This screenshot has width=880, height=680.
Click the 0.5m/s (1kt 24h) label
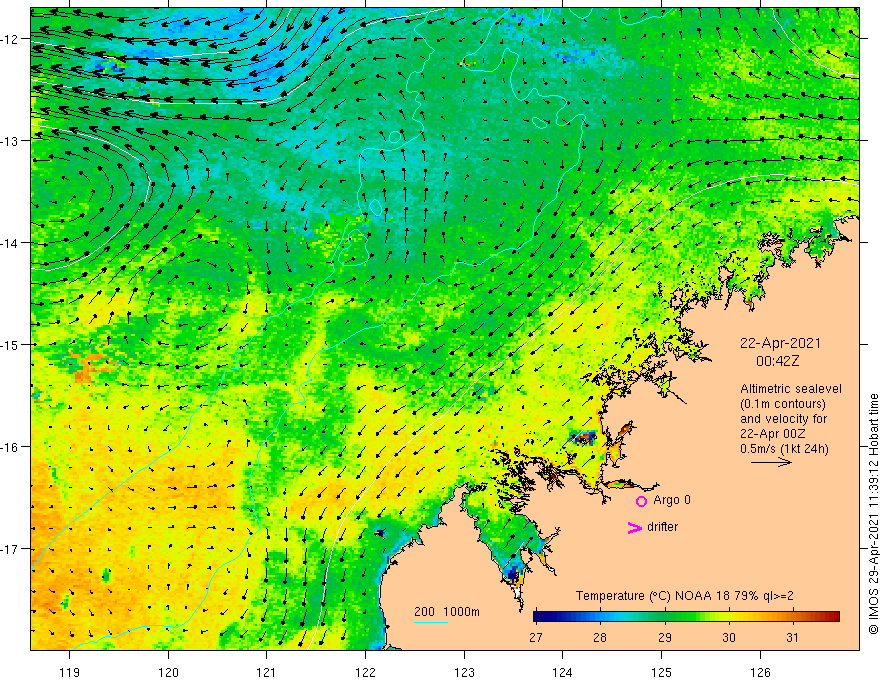point(784,449)
